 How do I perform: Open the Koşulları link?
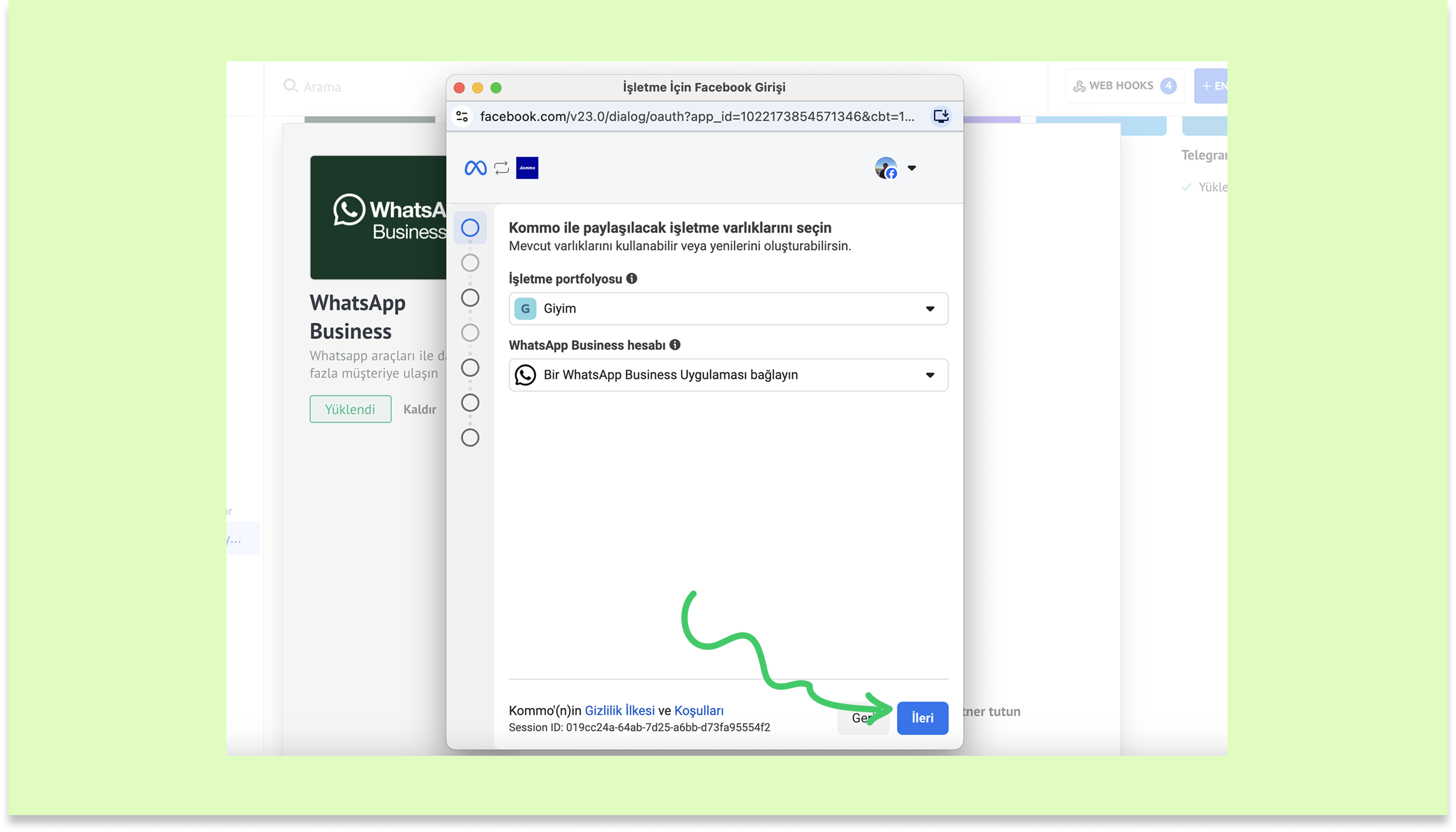point(698,710)
